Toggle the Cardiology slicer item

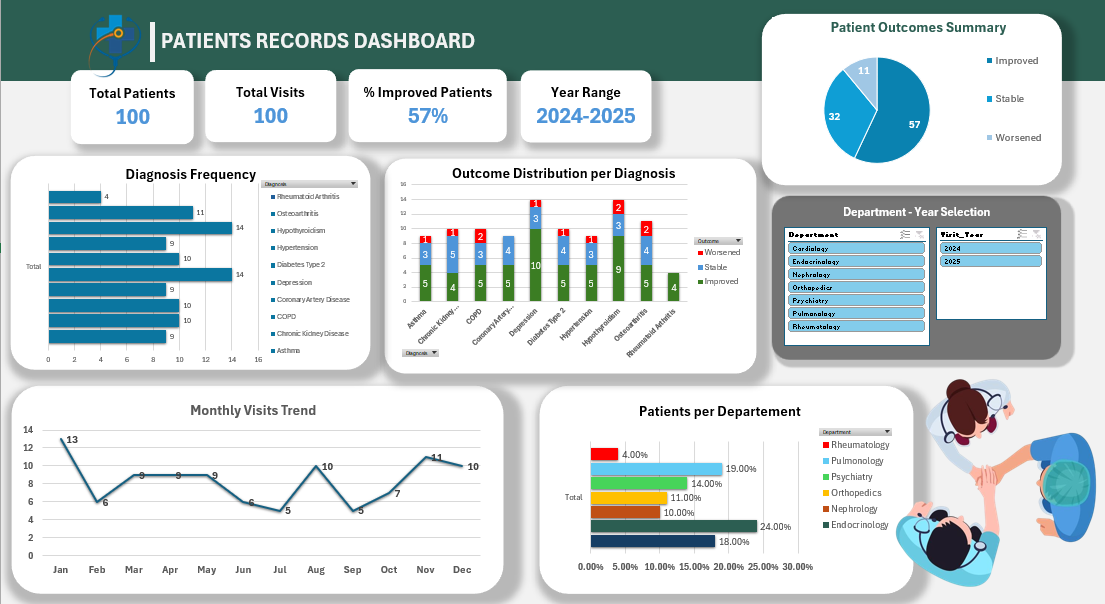[855, 248]
